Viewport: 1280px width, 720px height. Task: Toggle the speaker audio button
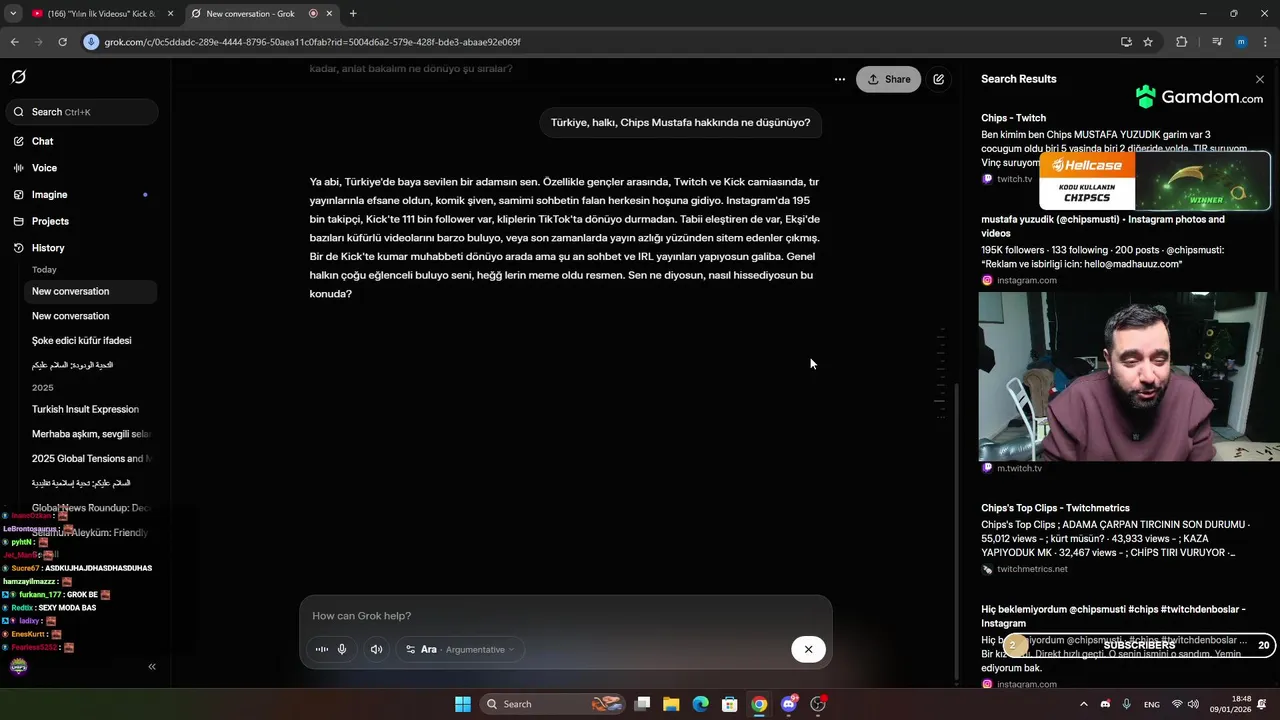click(x=376, y=649)
